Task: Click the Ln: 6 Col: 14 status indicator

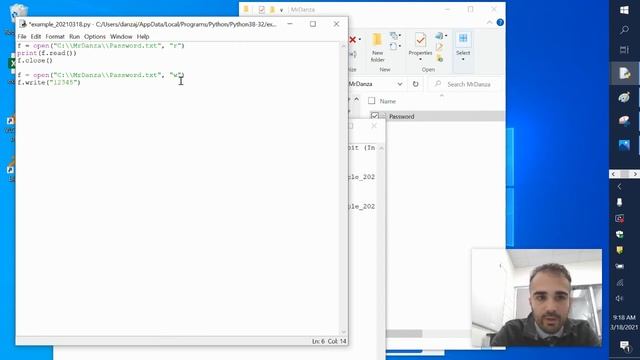Action: point(329,341)
